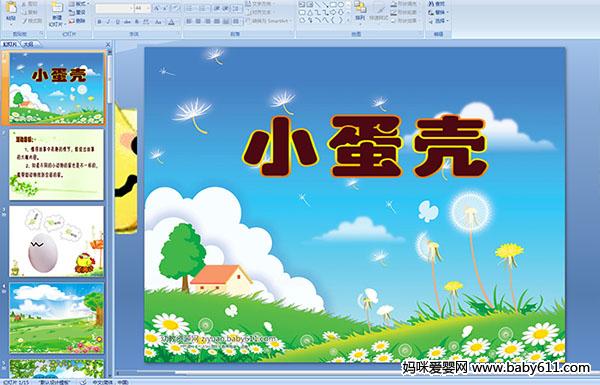This screenshot has width=600, height=385.
Task: Open the Font Color picker
Action: coord(172,22)
